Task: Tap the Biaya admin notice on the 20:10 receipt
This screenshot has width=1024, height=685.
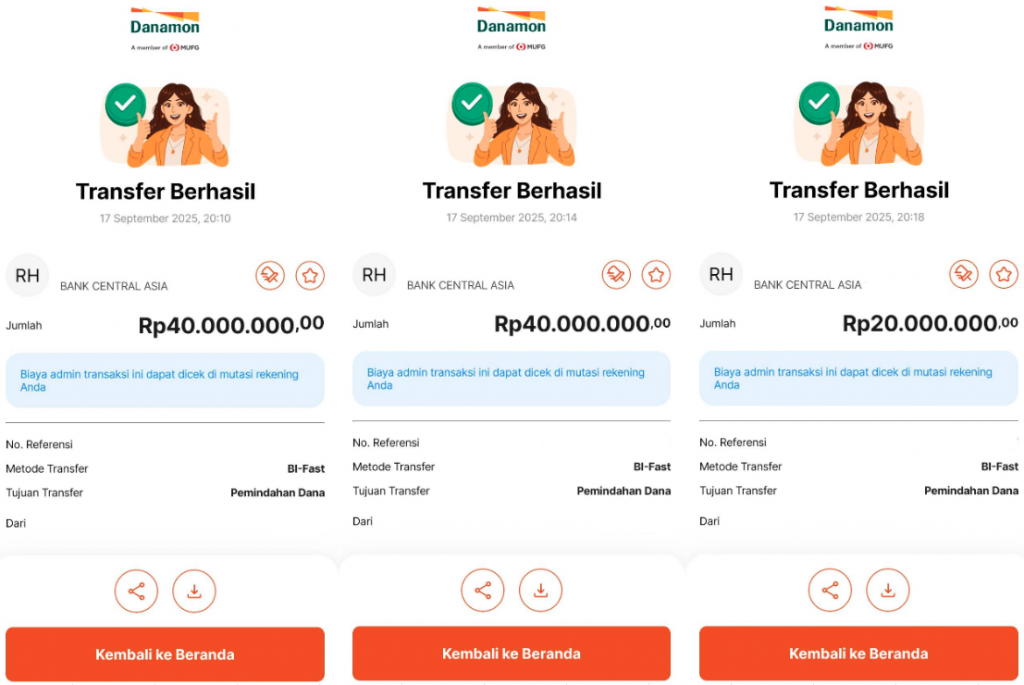Action: tap(165, 380)
